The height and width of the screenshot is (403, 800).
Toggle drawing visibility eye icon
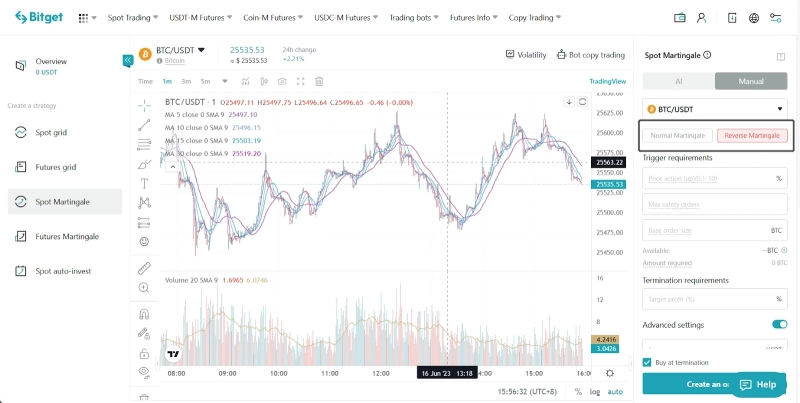pos(144,372)
